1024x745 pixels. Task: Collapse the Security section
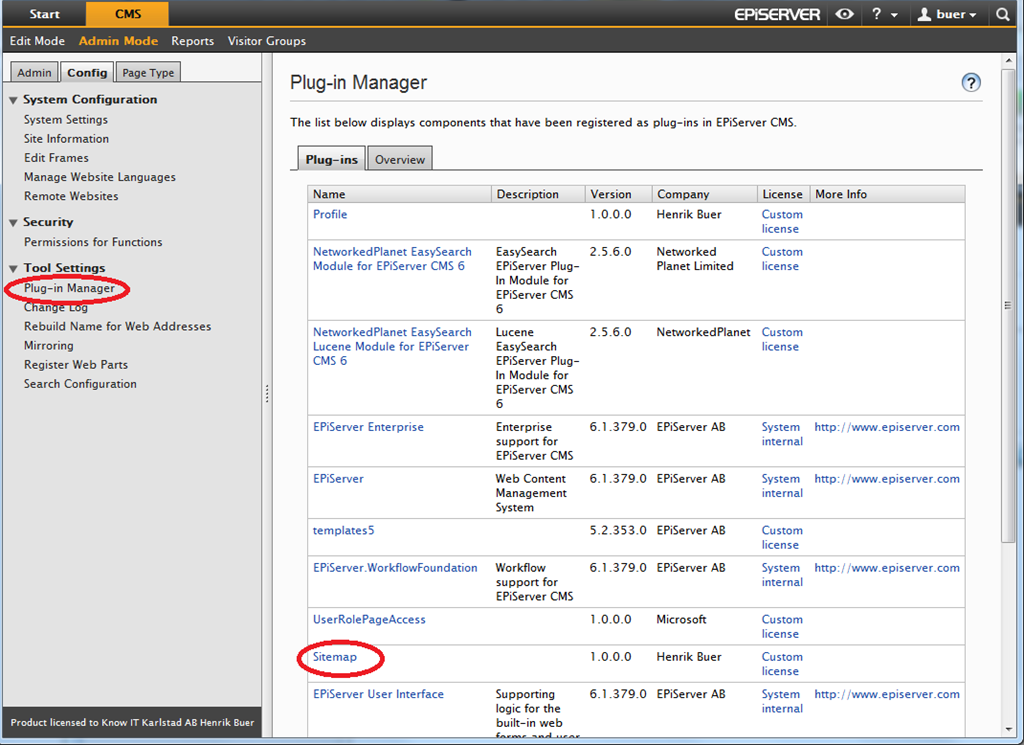click(x=14, y=223)
